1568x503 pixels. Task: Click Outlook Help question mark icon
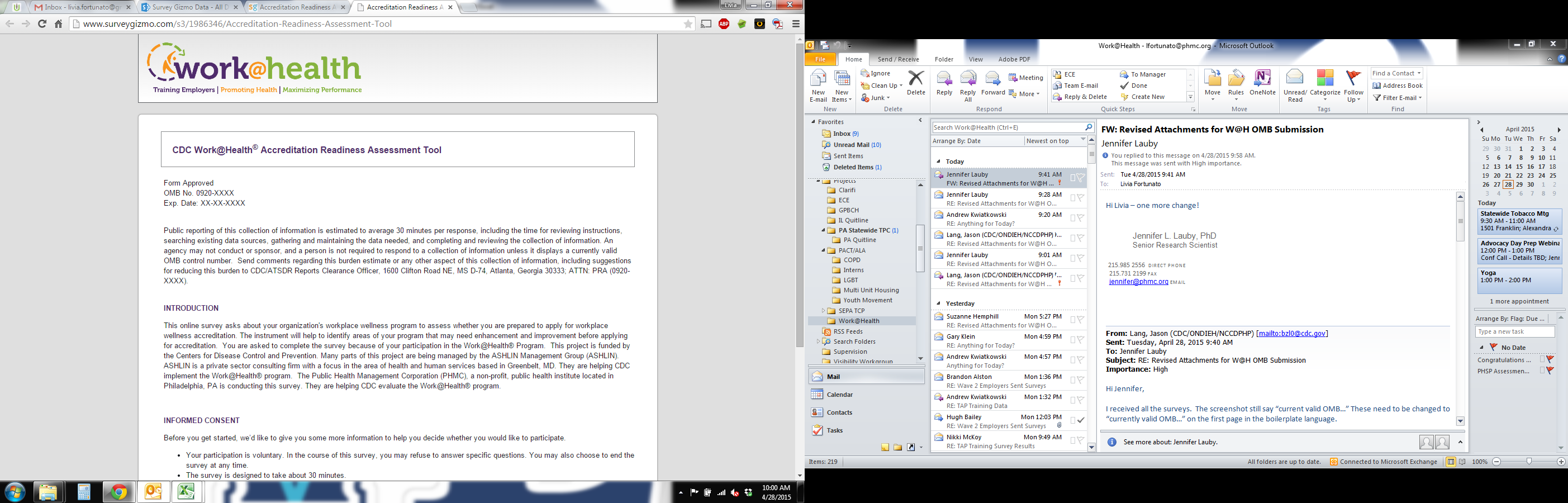point(1561,59)
